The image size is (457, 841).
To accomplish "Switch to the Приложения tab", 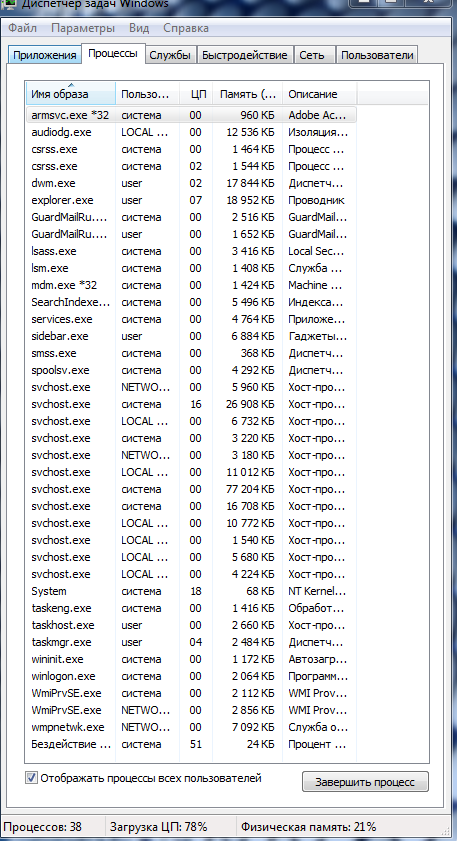I will coord(45,55).
